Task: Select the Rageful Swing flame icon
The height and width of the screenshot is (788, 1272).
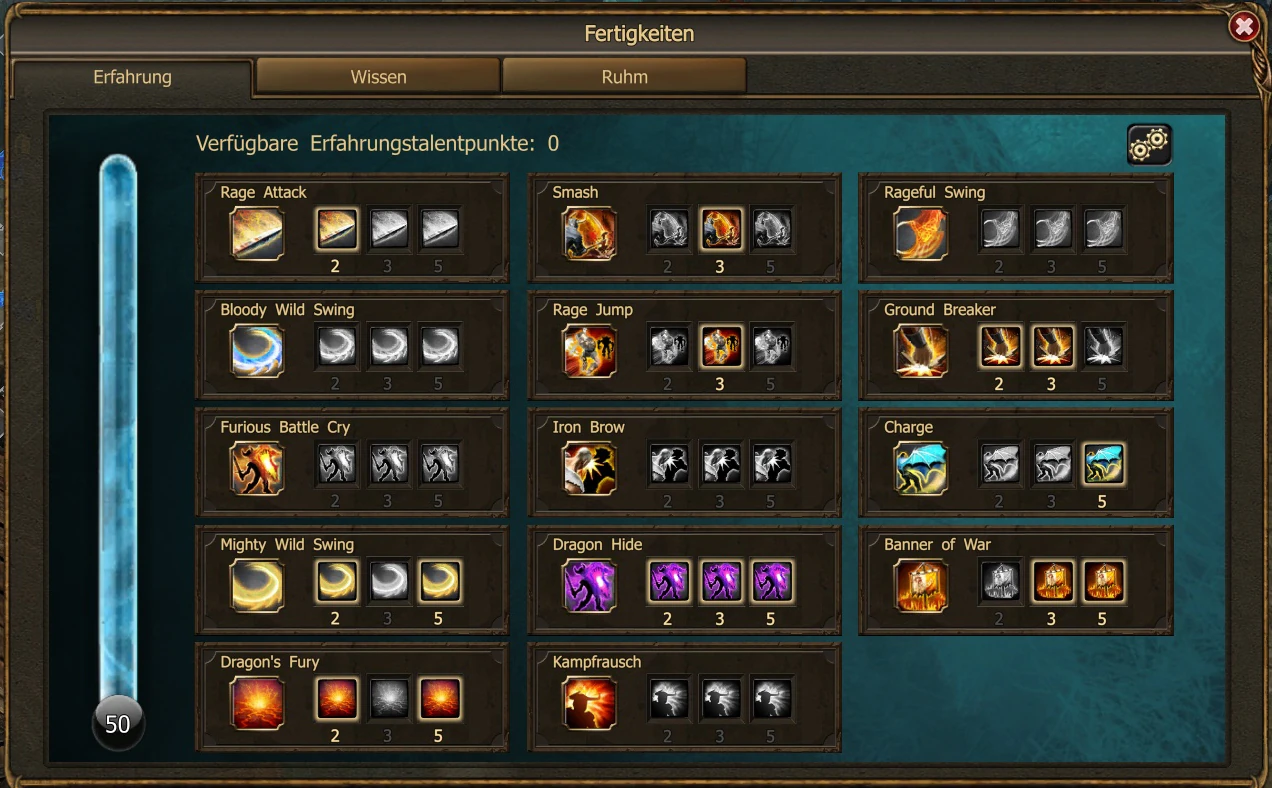Action: 921,233
